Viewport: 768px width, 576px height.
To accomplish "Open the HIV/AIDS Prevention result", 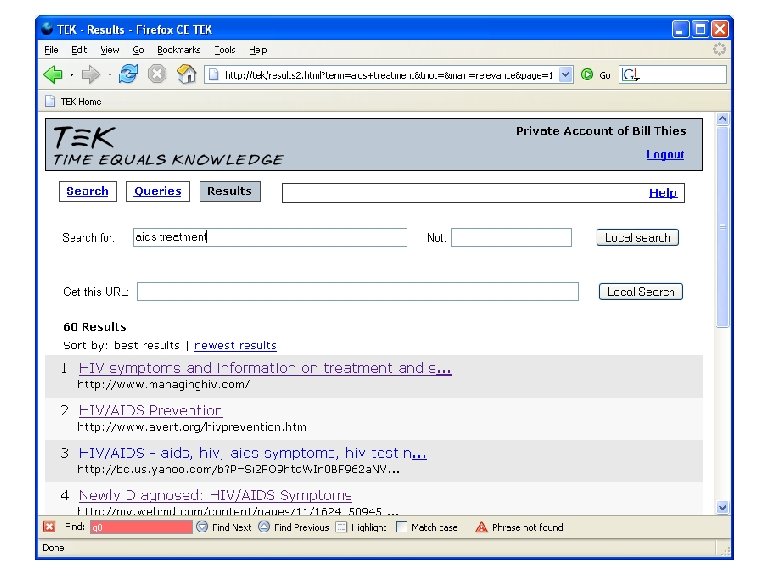I will [150, 410].
